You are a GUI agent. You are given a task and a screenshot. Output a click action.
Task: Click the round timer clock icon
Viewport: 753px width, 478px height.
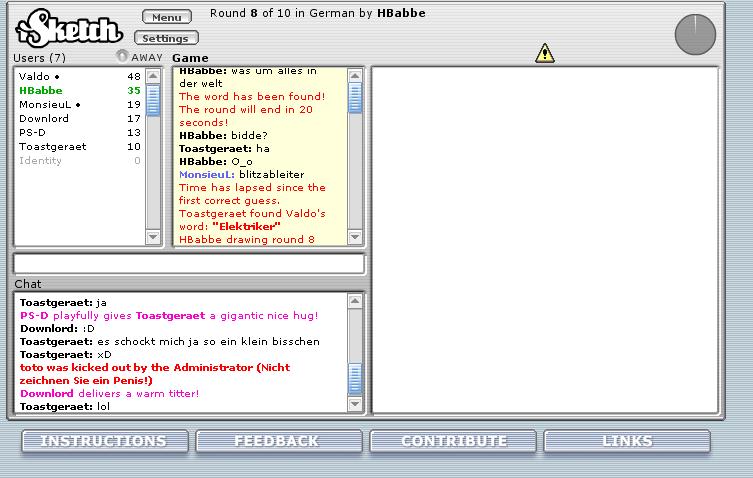tap(695, 34)
